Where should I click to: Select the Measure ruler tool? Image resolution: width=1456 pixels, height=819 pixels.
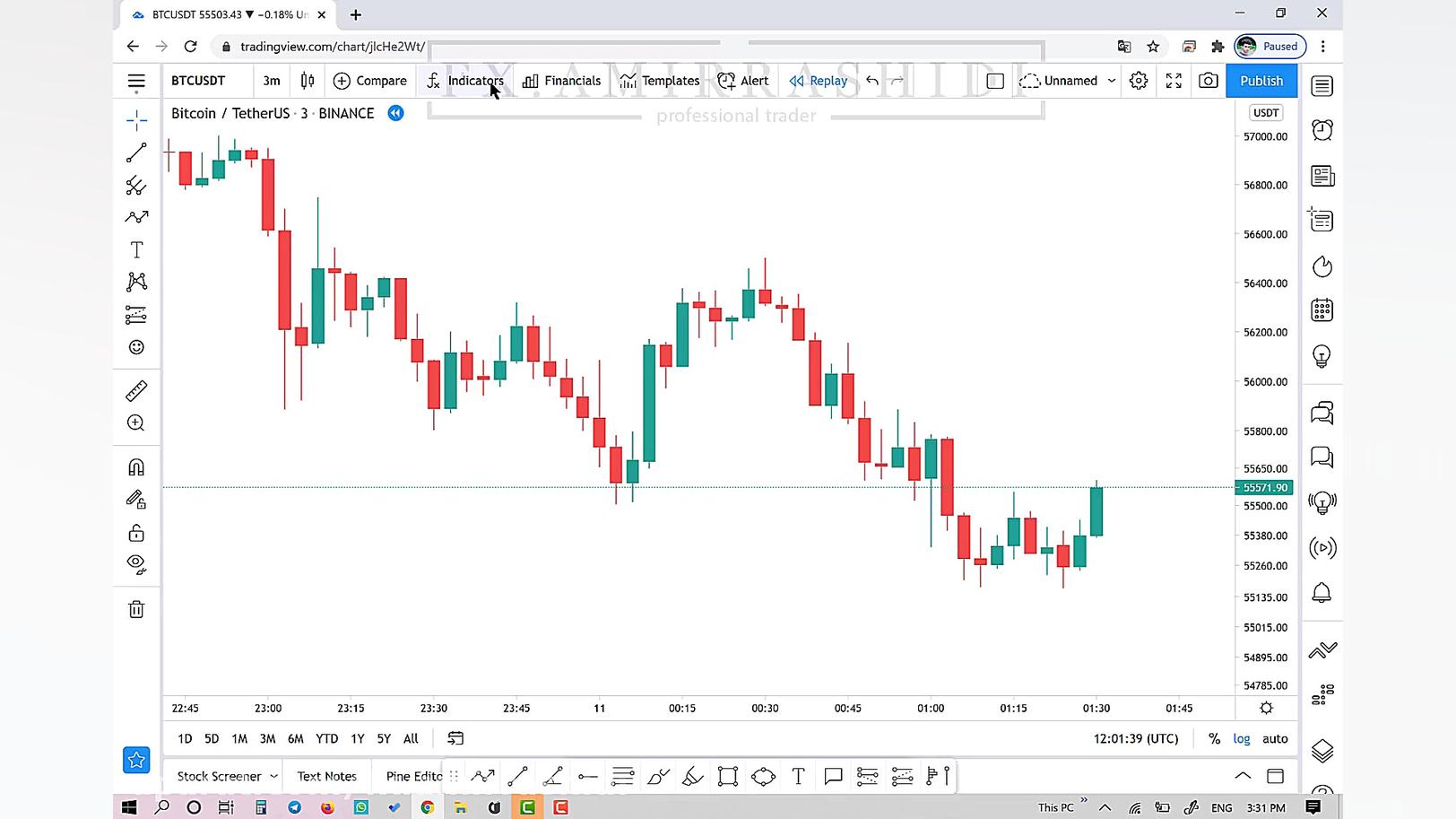tap(136, 391)
